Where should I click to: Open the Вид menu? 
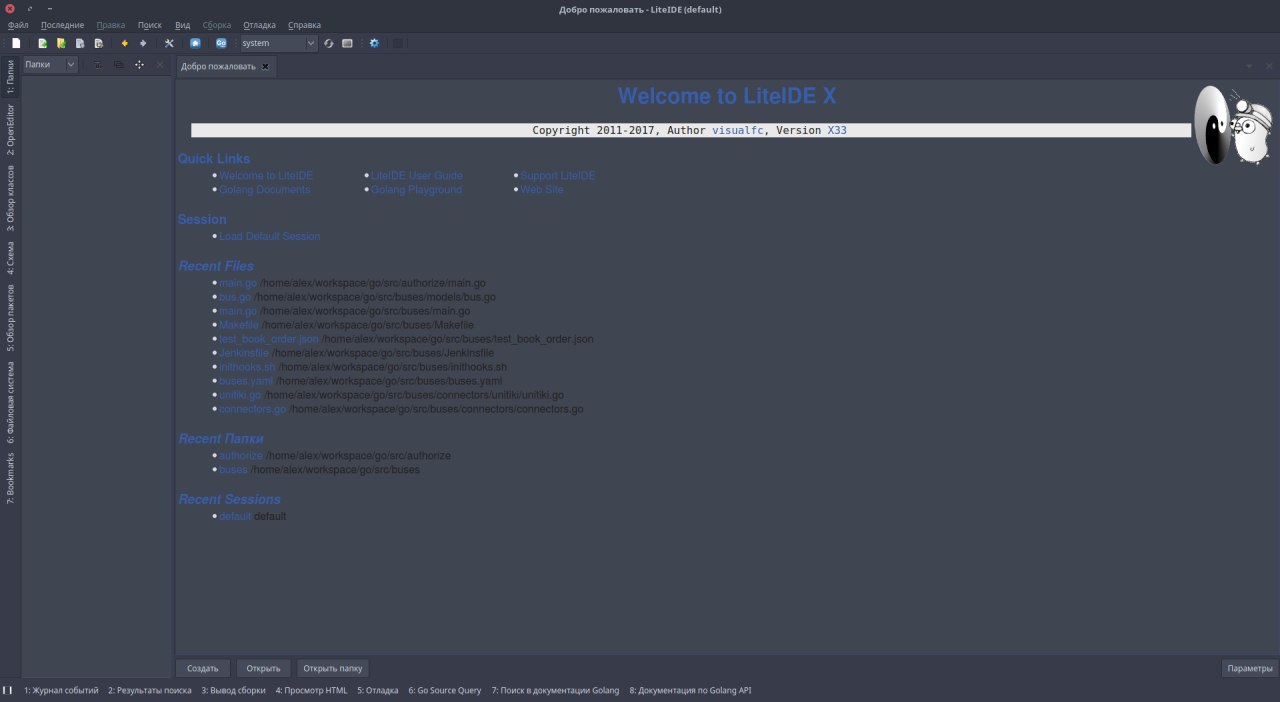click(x=182, y=24)
